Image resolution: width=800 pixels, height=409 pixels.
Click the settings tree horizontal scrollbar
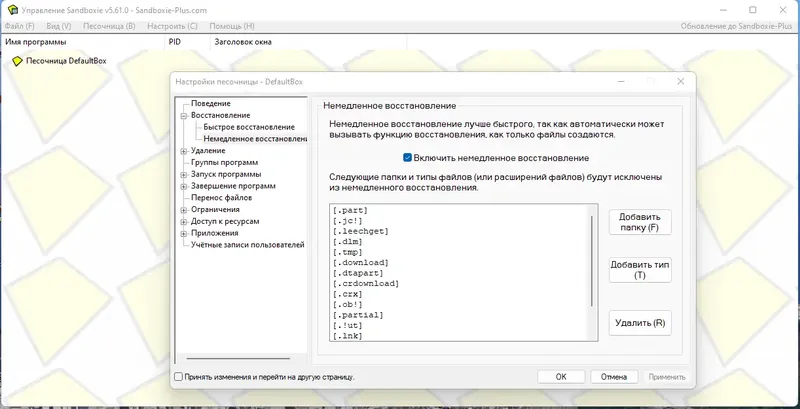(x=238, y=359)
